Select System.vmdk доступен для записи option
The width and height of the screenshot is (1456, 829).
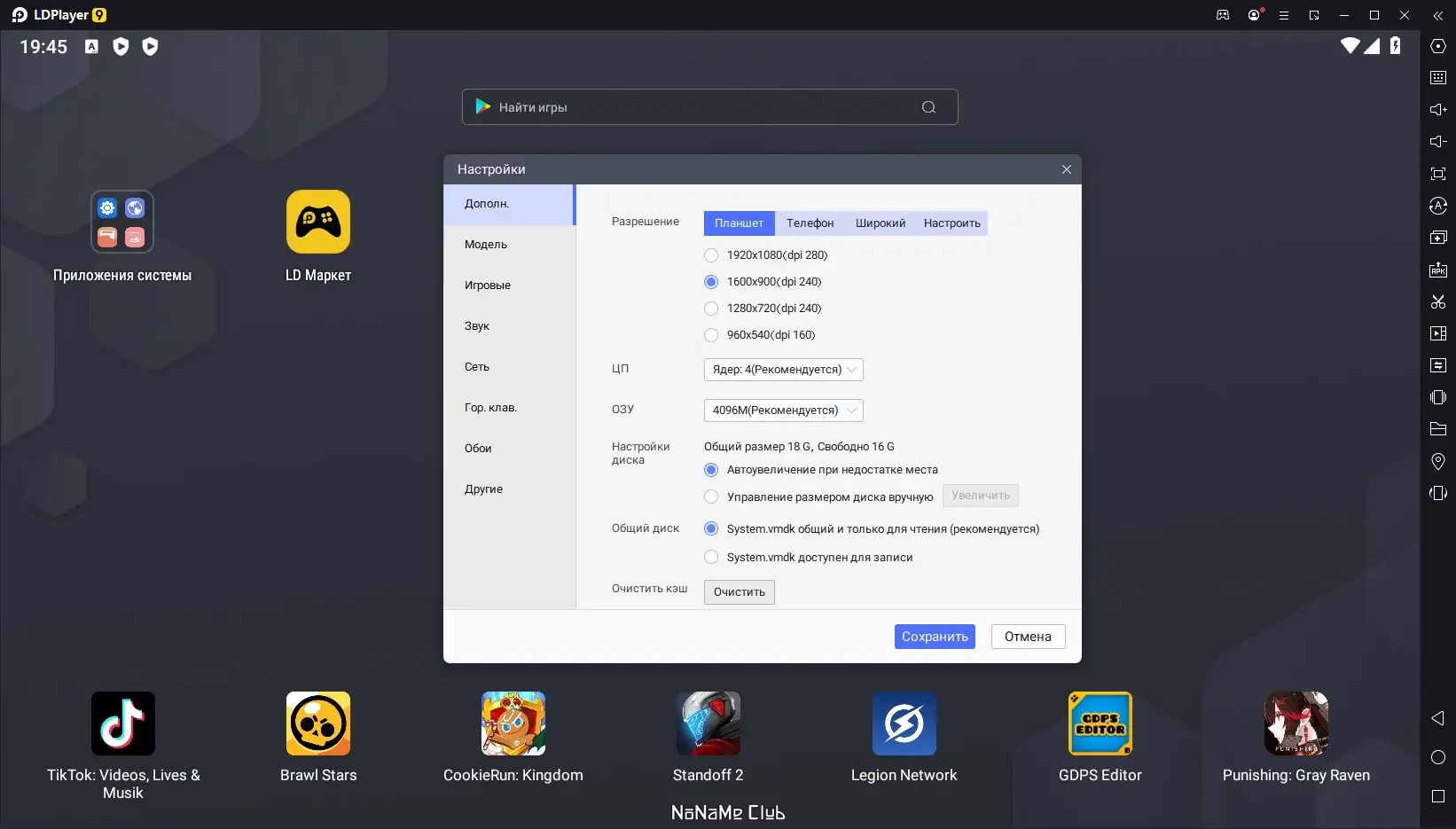711,557
